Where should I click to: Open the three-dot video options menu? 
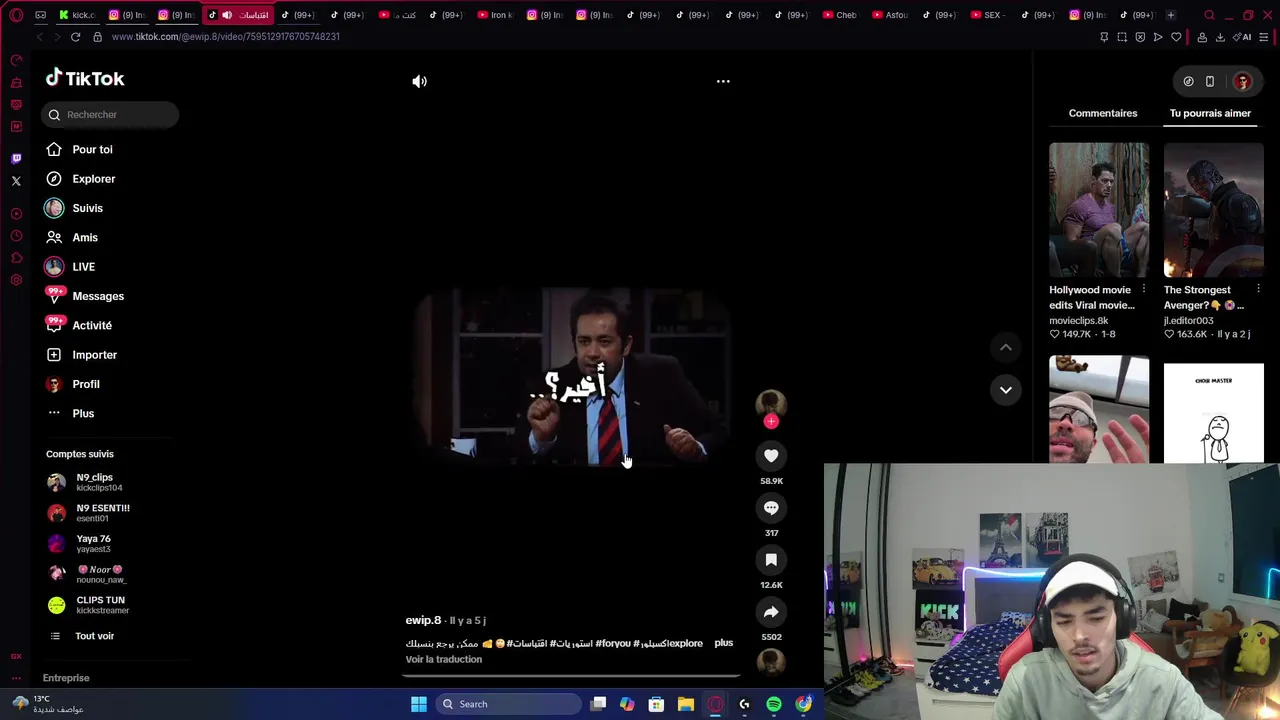tap(723, 81)
